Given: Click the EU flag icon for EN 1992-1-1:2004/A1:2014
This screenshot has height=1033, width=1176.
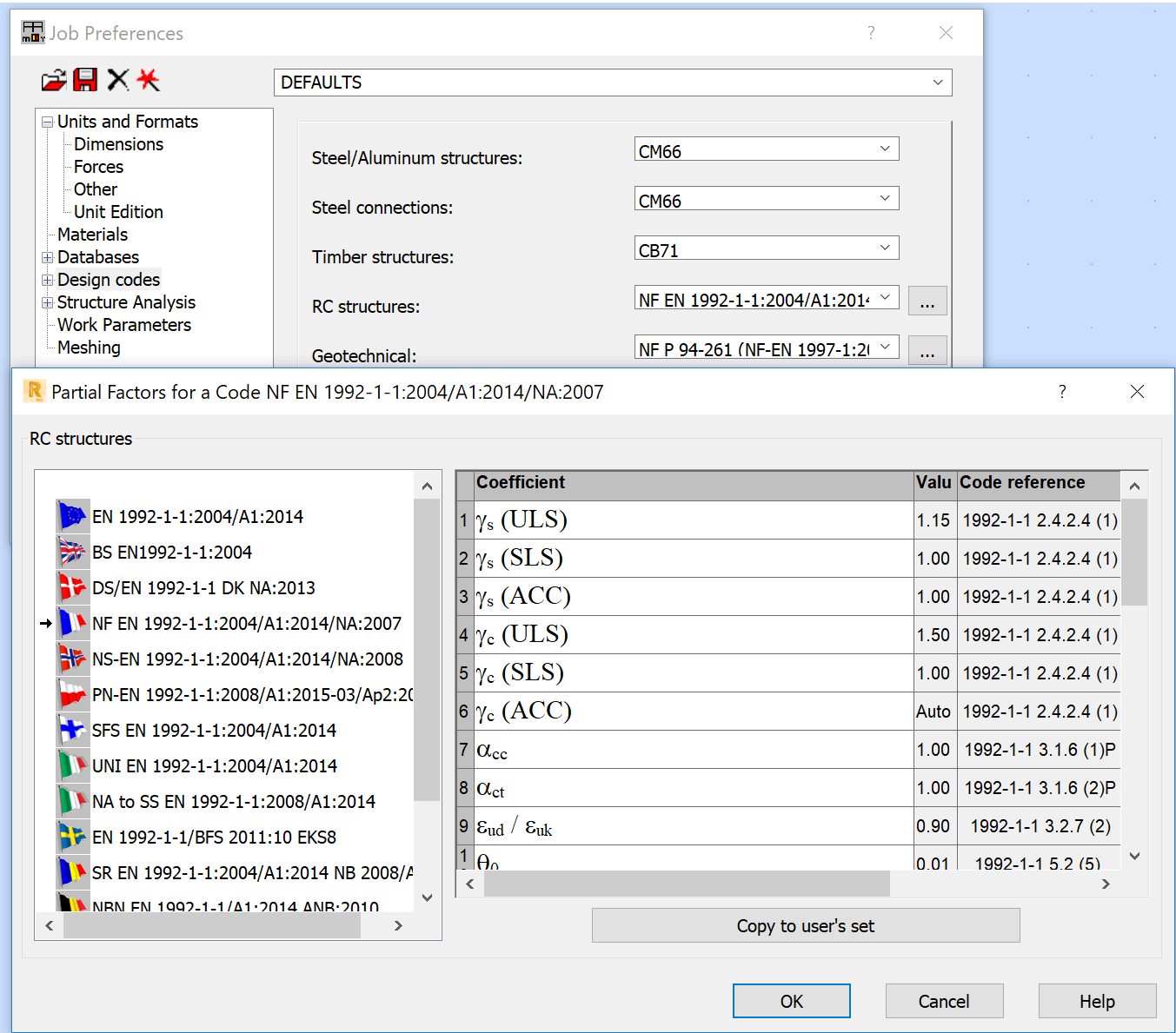Looking at the screenshot, I should (73, 516).
